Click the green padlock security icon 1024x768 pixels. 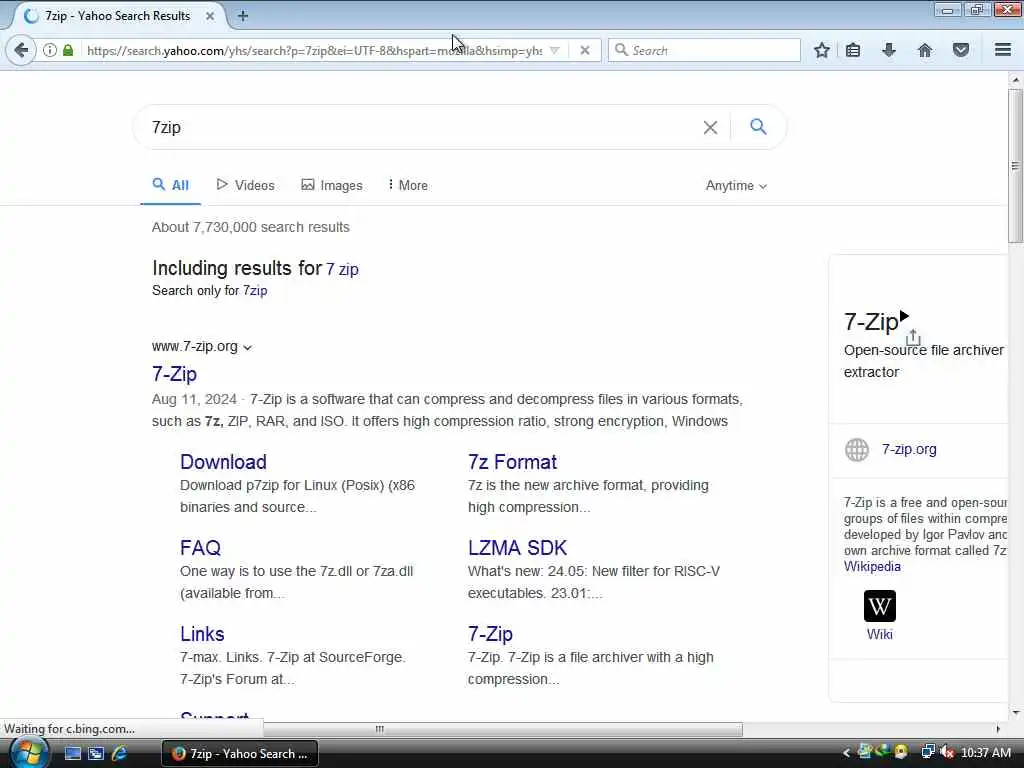tap(68, 50)
